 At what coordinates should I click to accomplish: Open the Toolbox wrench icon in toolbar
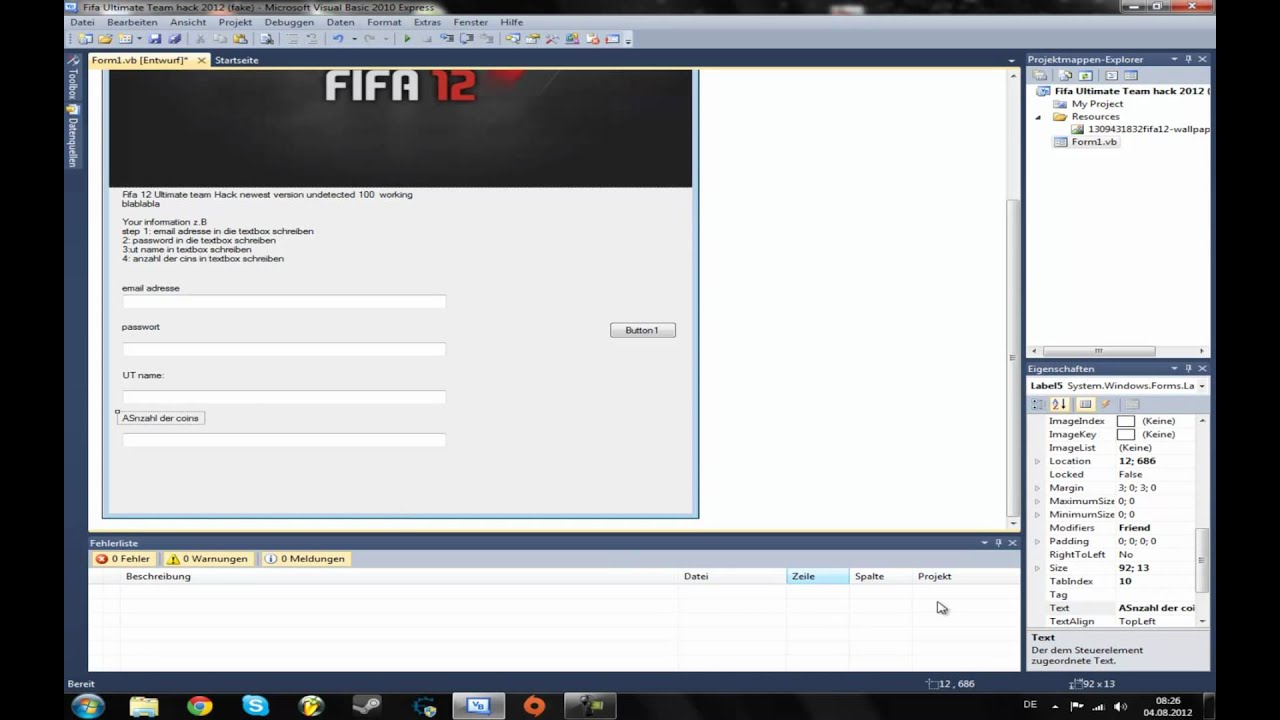(x=552, y=39)
